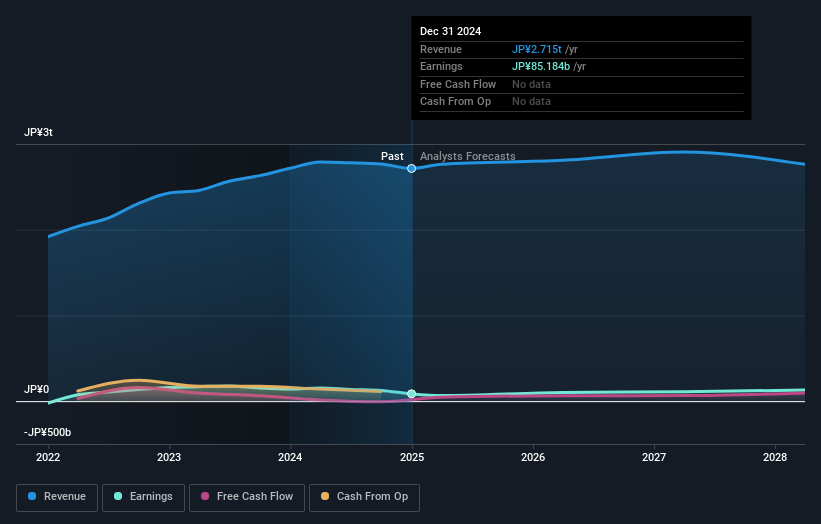
Task: Click the 2028 x-axis label
Action: click(x=775, y=457)
